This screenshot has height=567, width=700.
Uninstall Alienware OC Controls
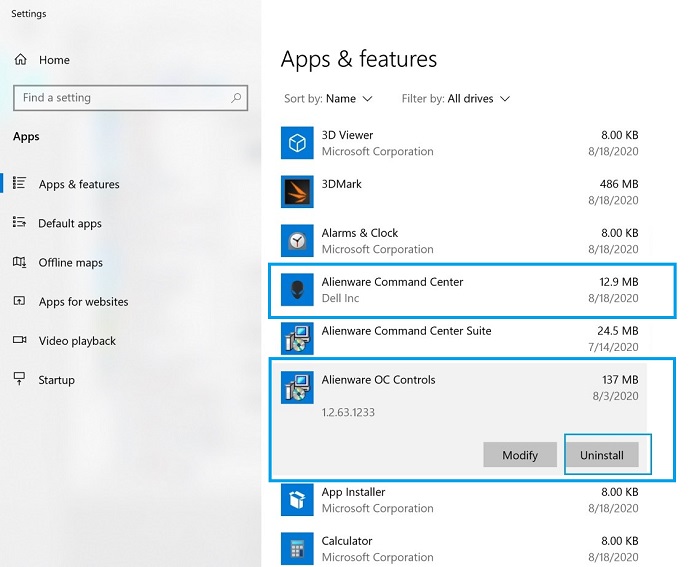(x=602, y=455)
